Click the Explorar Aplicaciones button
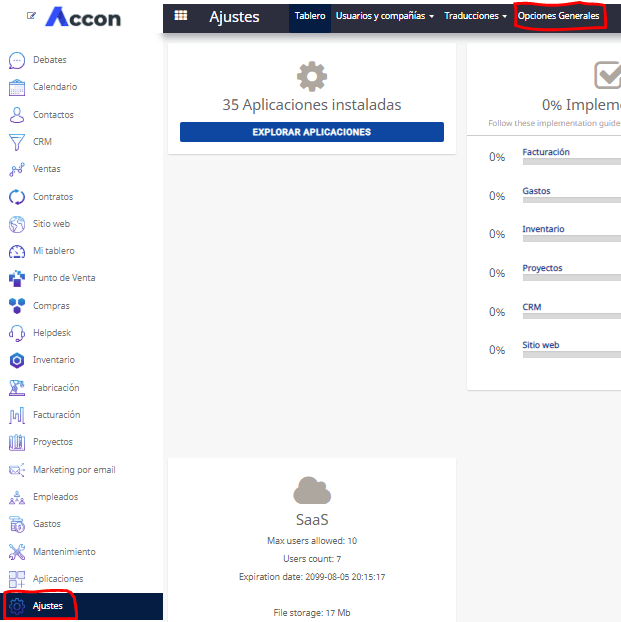The width and height of the screenshot is (621, 622). click(311, 132)
